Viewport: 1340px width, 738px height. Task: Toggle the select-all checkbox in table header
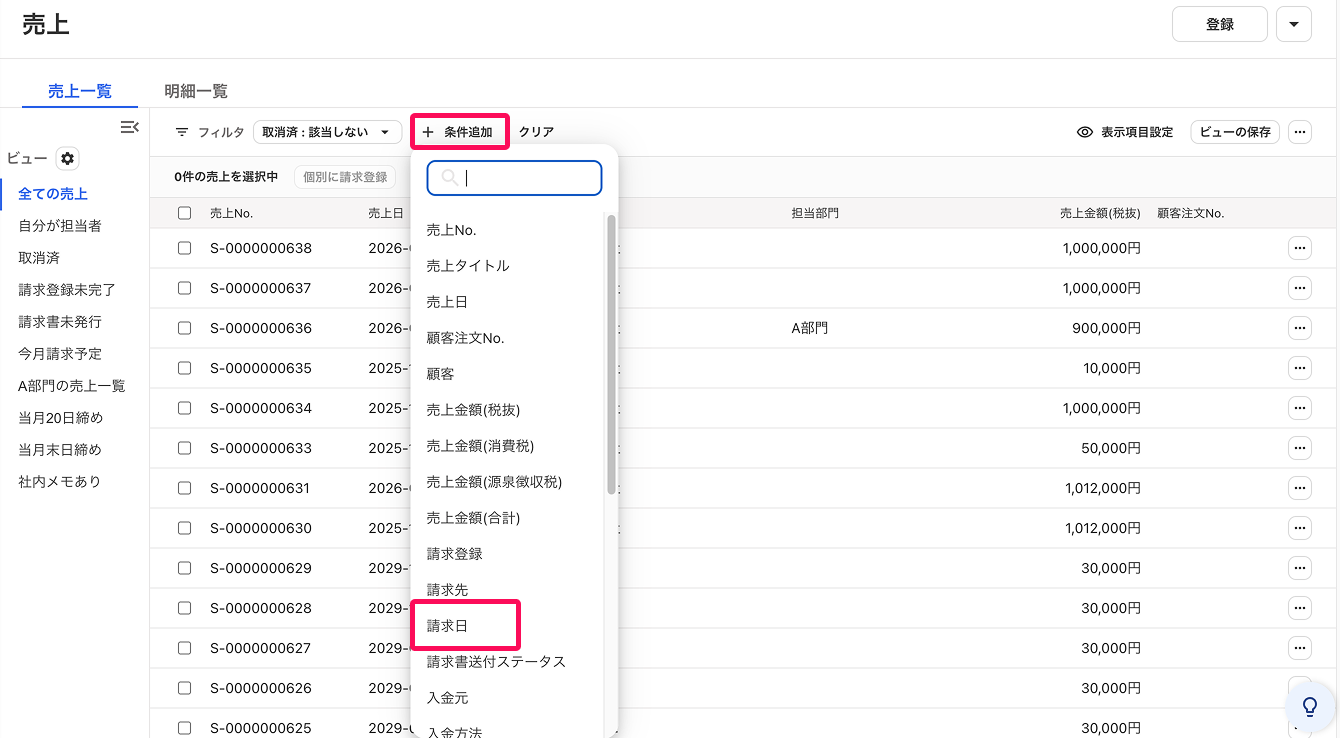point(184,213)
